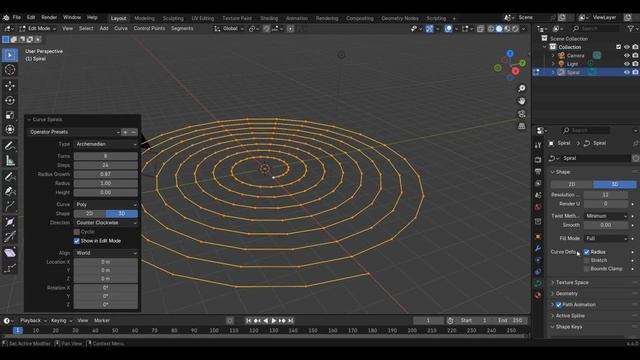The height and width of the screenshot is (360, 640).
Task: Open the File menu
Action: click(x=17, y=18)
